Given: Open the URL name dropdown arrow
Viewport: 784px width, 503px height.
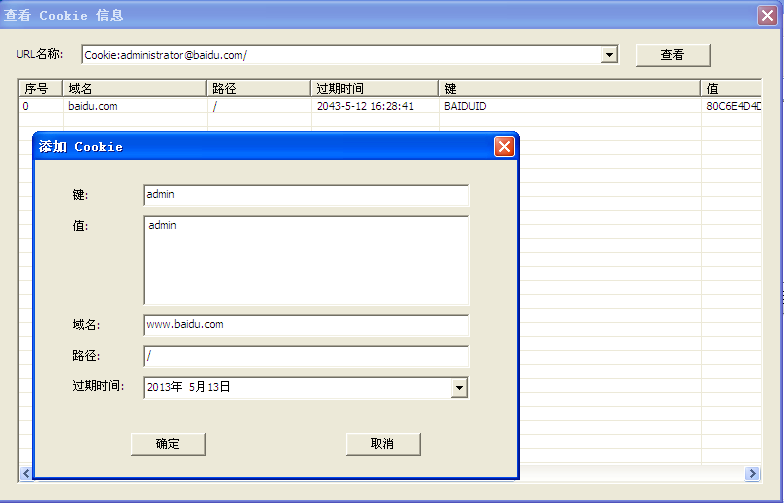Looking at the screenshot, I should [609, 54].
